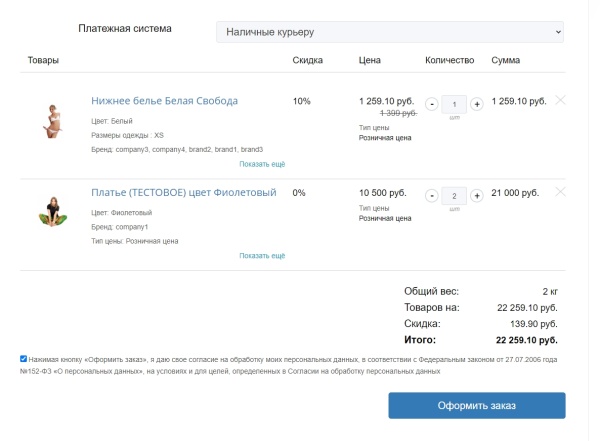Viewport: 600px width, 441px height.
Task: Open the Платье (ТЕСТОВОЕ) цвет Фиолетовый link
Action: click(x=183, y=192)
